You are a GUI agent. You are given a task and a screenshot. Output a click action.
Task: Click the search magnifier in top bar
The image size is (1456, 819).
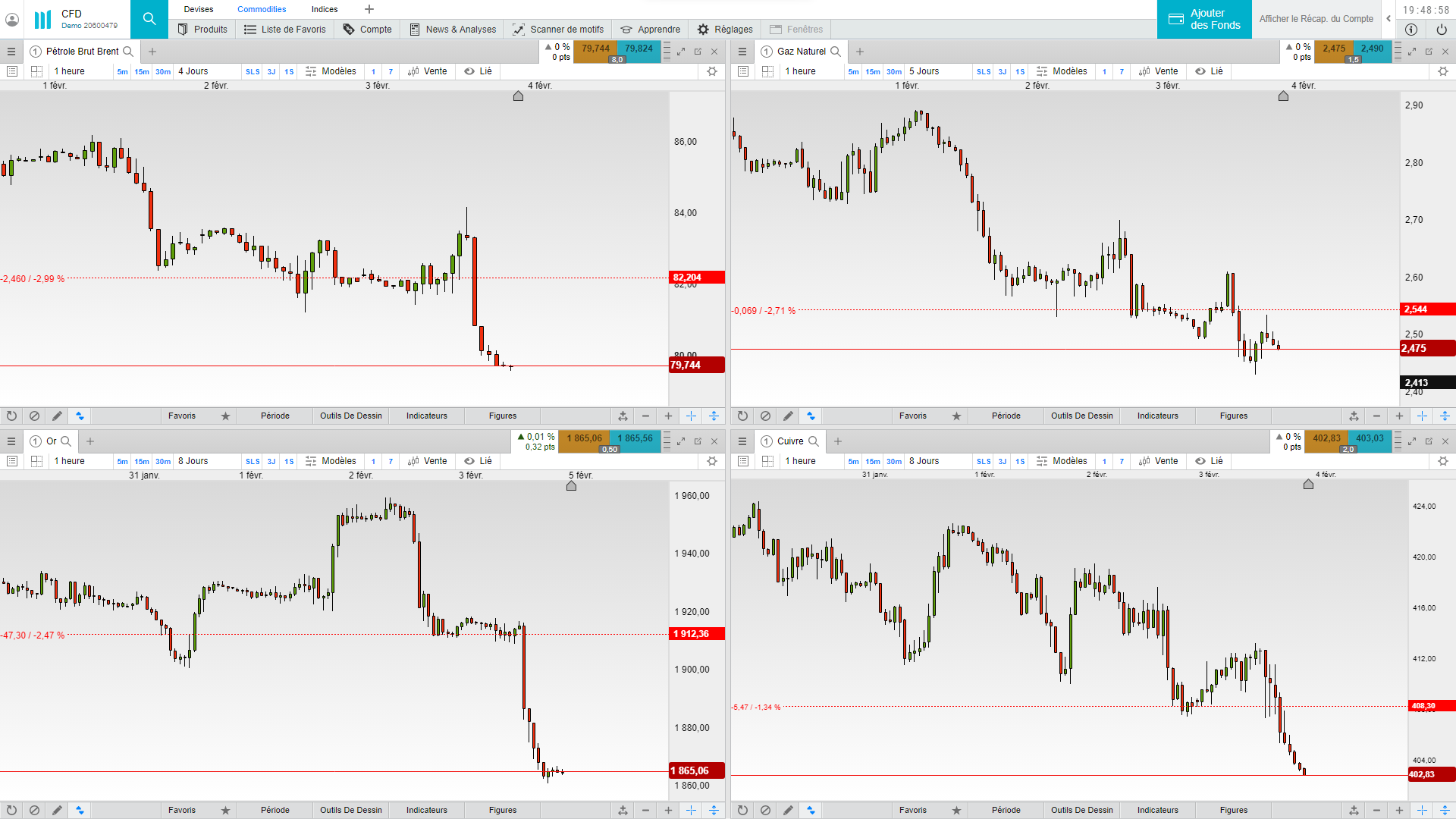(149, 19)
